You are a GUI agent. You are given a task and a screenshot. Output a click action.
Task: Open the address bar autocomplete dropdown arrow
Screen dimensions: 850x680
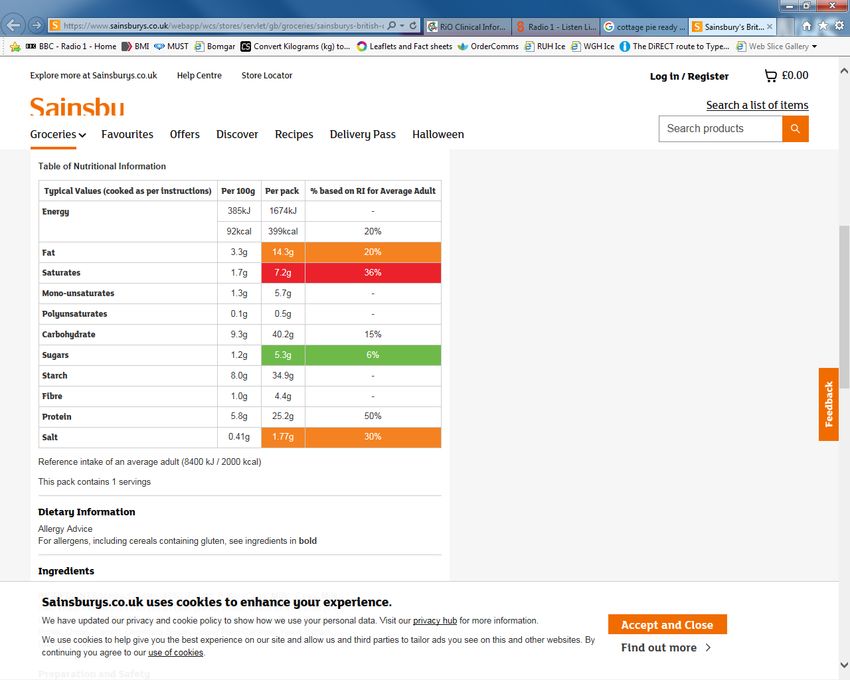[402, 25]
